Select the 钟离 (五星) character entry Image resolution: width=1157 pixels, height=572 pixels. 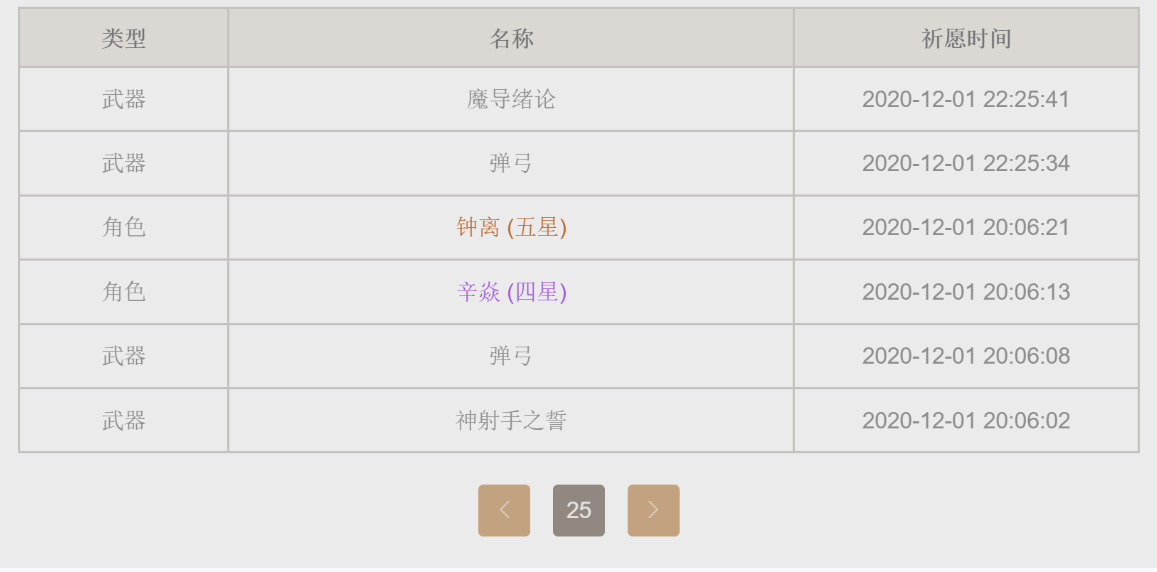(x=511, y=227)
